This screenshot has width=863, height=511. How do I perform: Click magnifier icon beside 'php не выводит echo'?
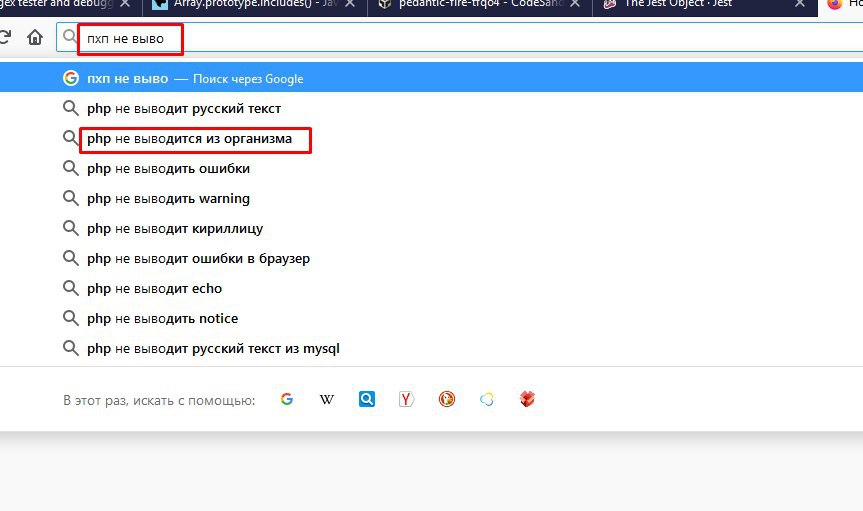[x=70, y=288]
